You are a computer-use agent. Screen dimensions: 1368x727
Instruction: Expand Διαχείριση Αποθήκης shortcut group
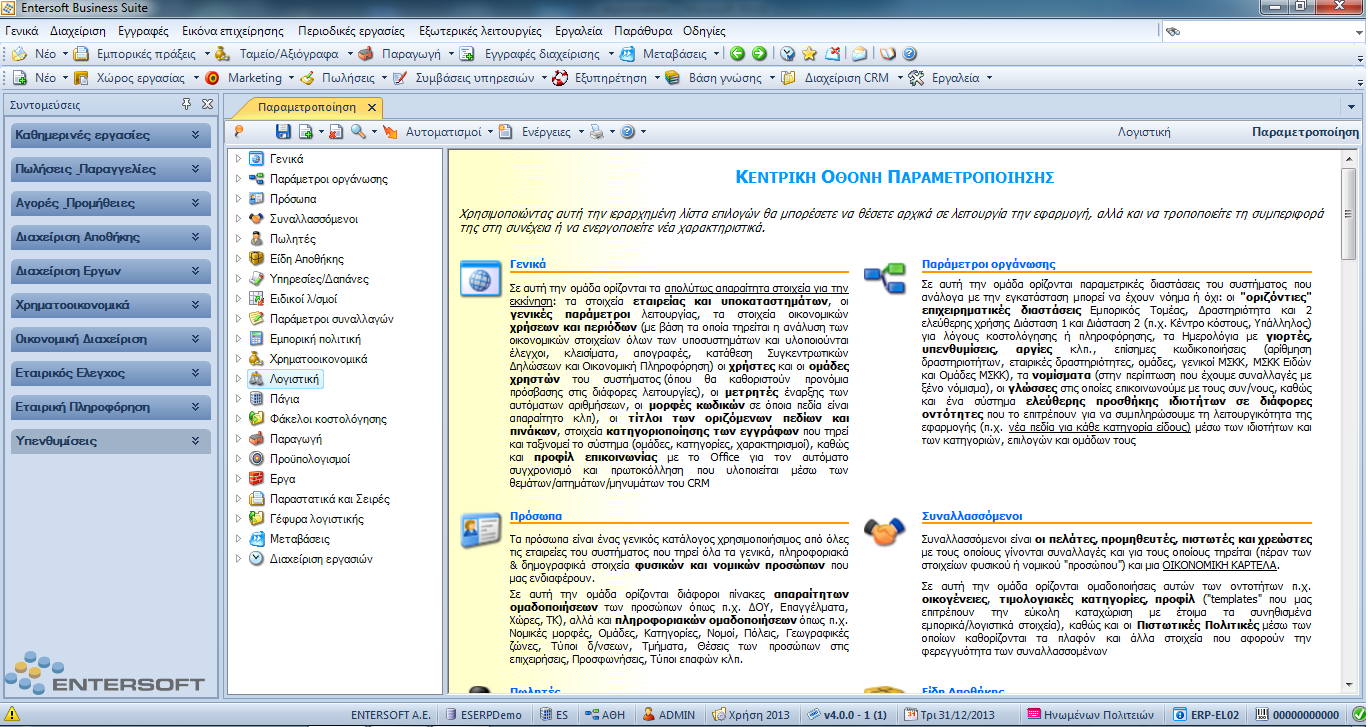click(x=196, y=237)
